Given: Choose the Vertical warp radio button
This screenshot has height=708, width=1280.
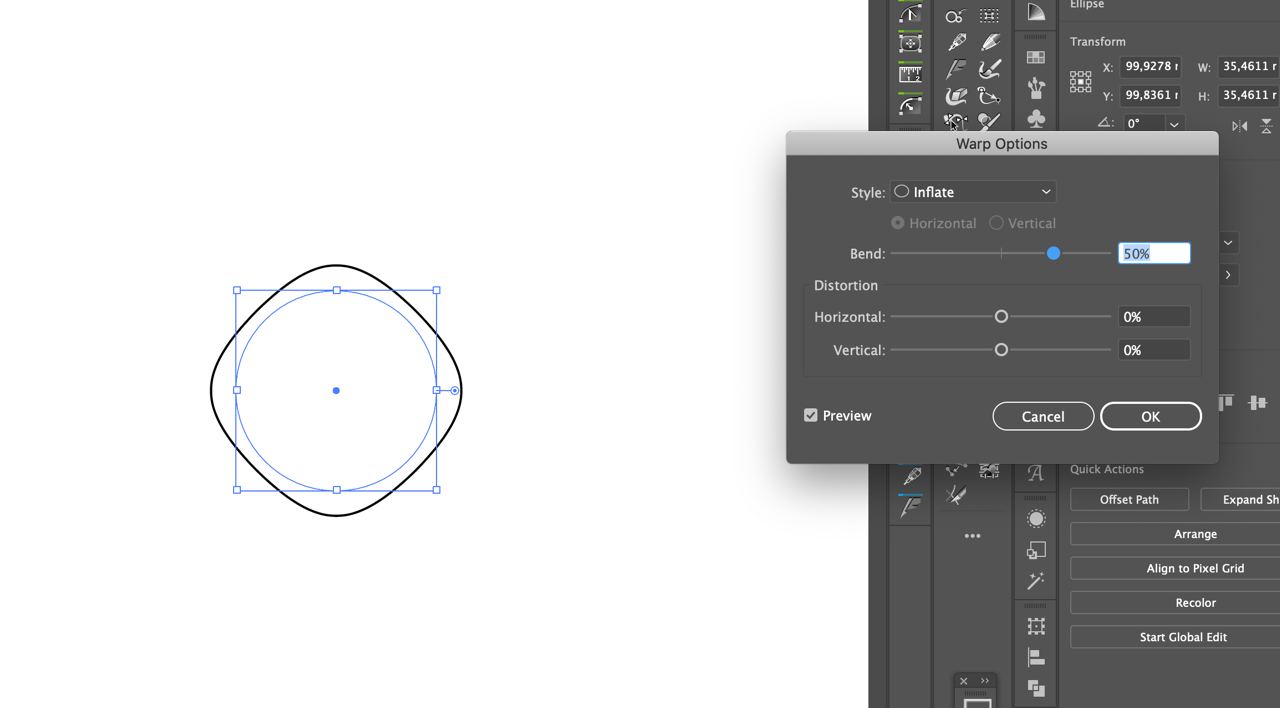Looking at the screenshot, I should tap(996, 223).
